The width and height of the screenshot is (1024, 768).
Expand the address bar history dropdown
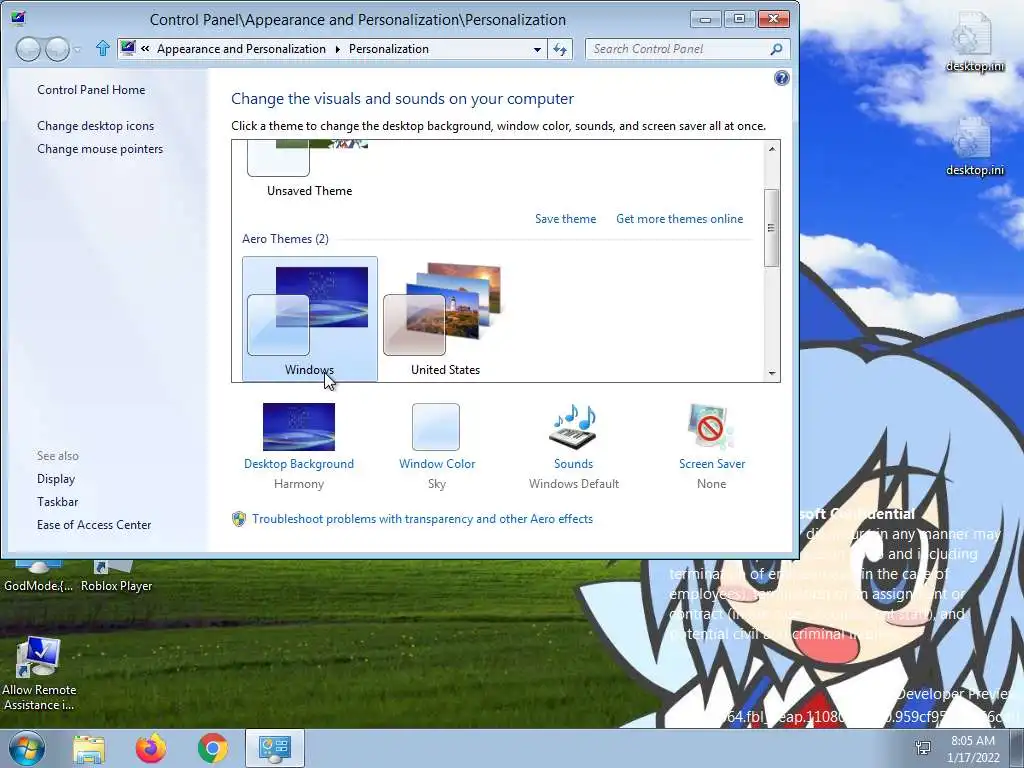[537, 50]
